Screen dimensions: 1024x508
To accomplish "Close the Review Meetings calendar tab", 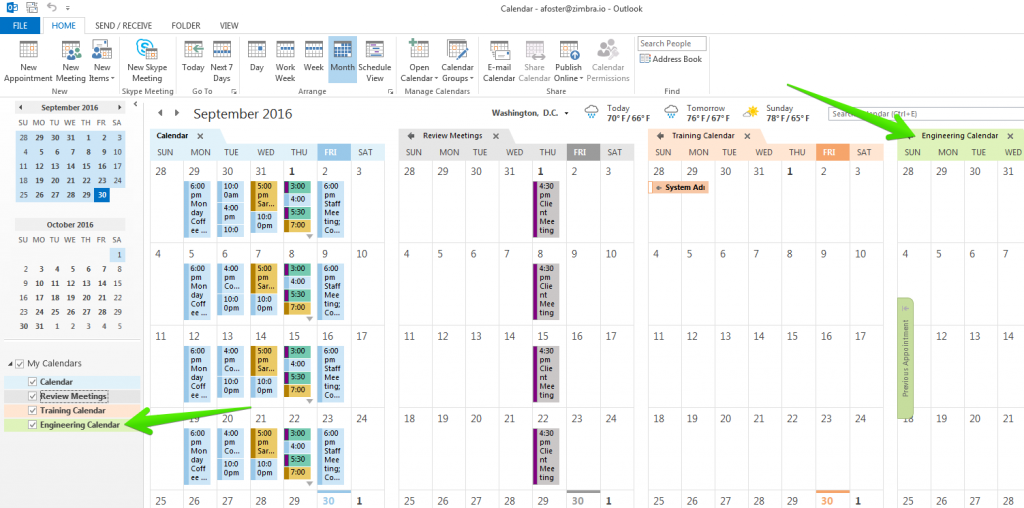I will [x=496, y=136].
